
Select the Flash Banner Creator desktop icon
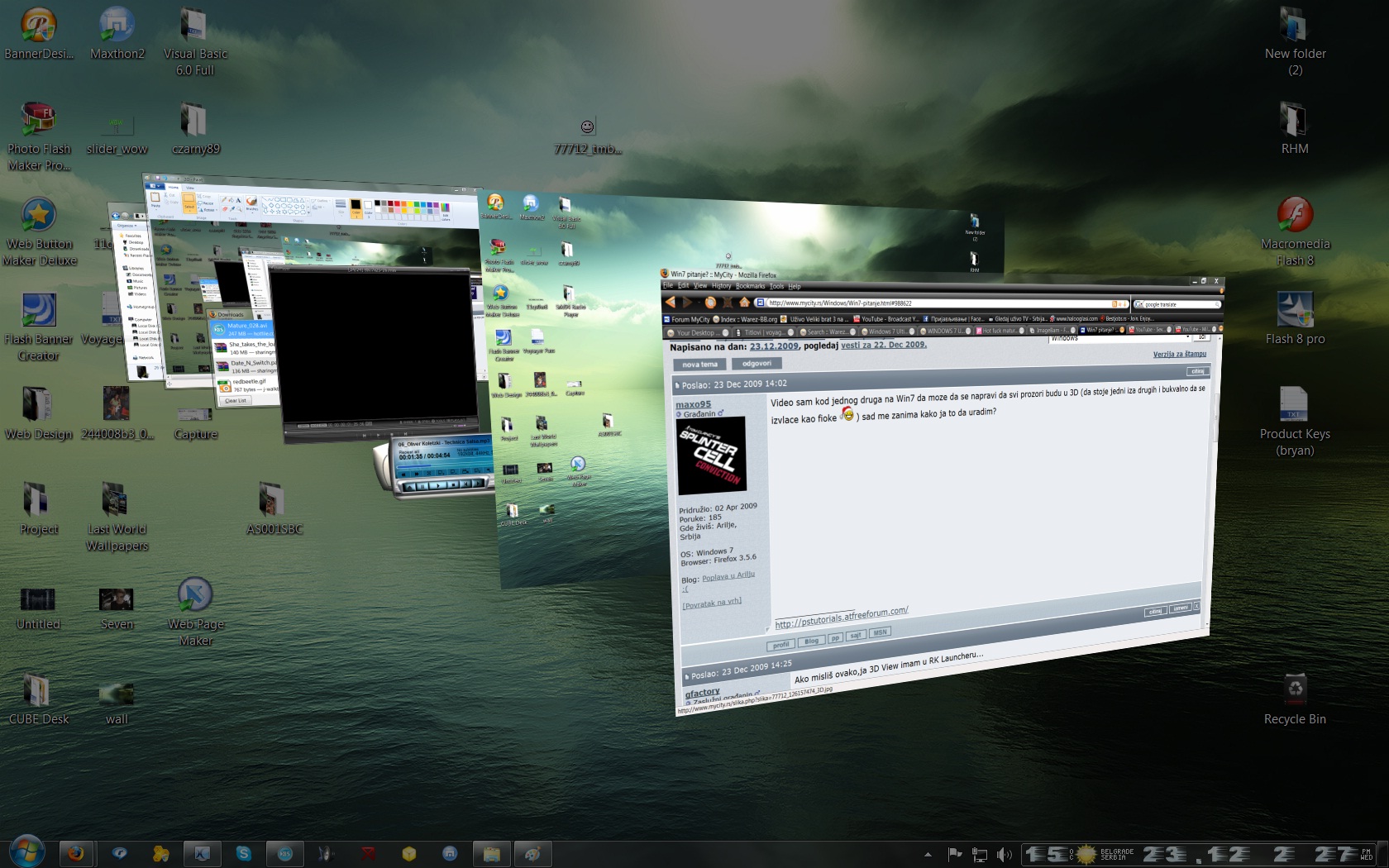[39, 327]
